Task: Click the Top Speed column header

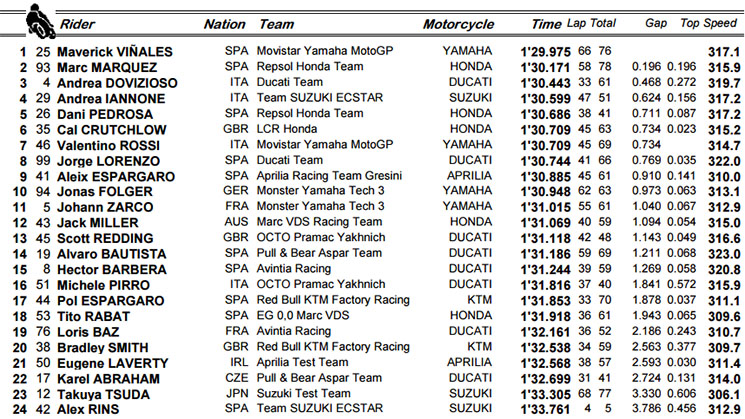Action: (708, 23)
